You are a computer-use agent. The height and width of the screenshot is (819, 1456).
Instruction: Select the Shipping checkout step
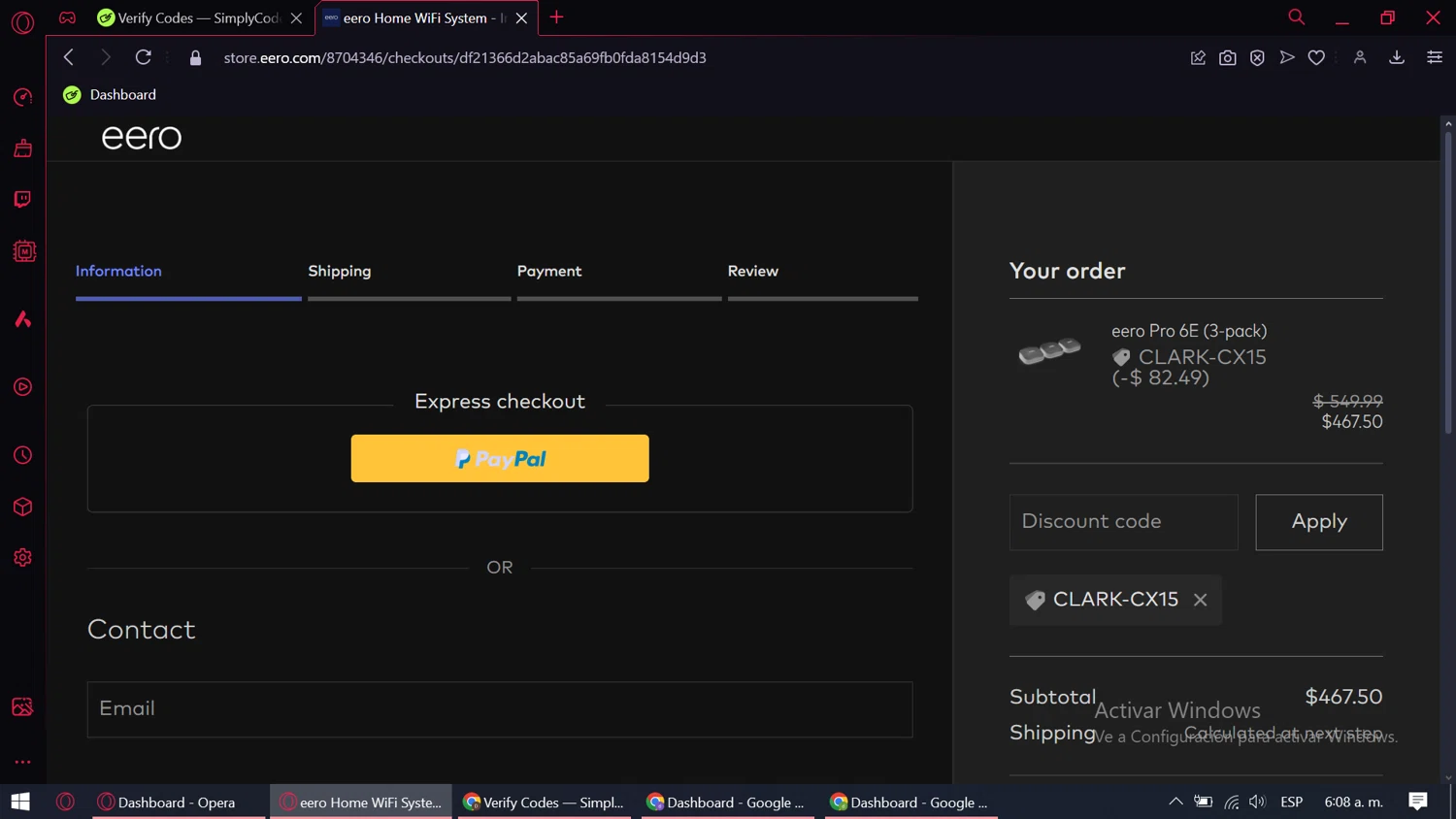coord(340,271)
